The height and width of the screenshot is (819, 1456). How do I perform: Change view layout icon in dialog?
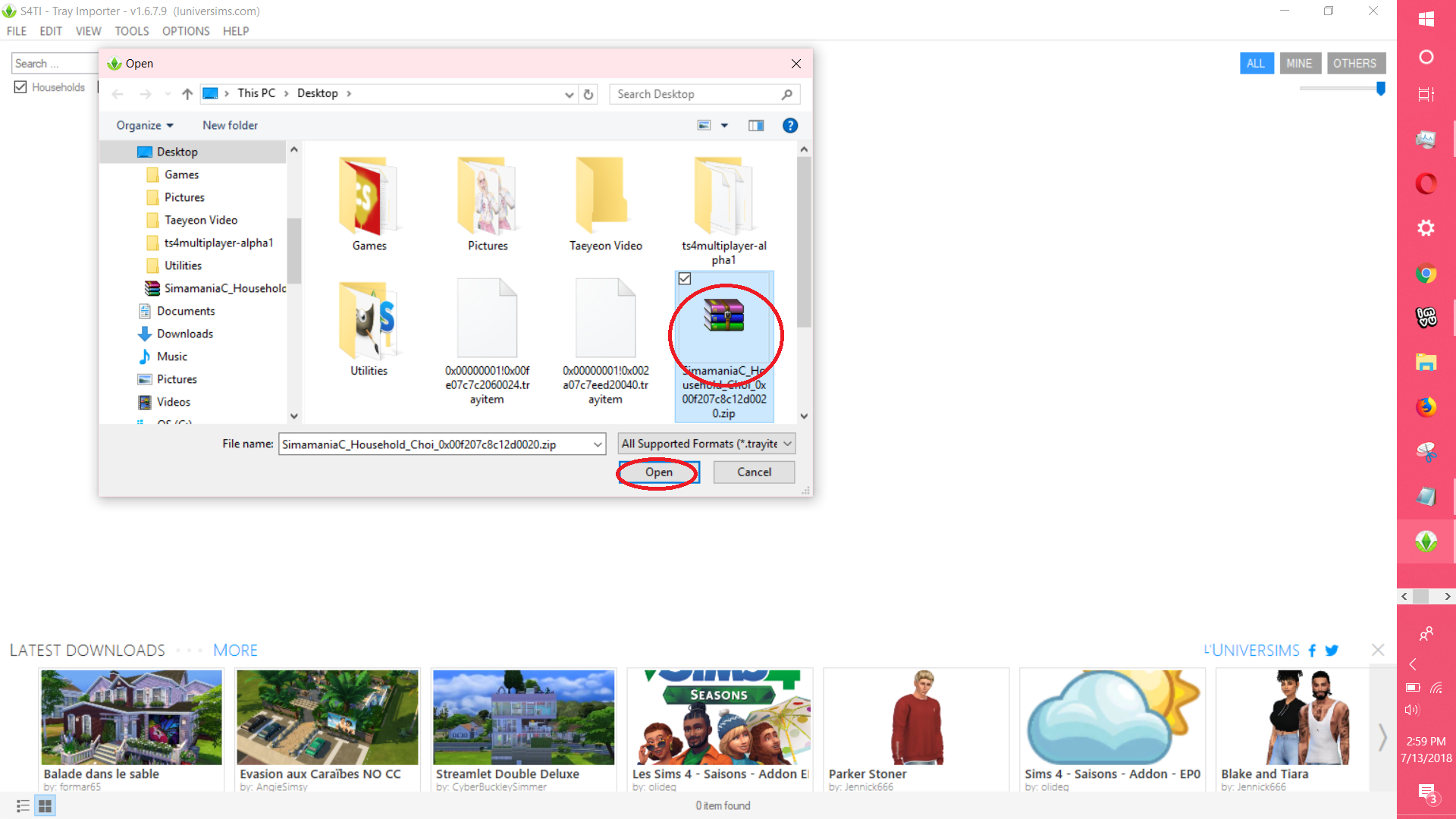pyautogui.click(x=704, y=126)
